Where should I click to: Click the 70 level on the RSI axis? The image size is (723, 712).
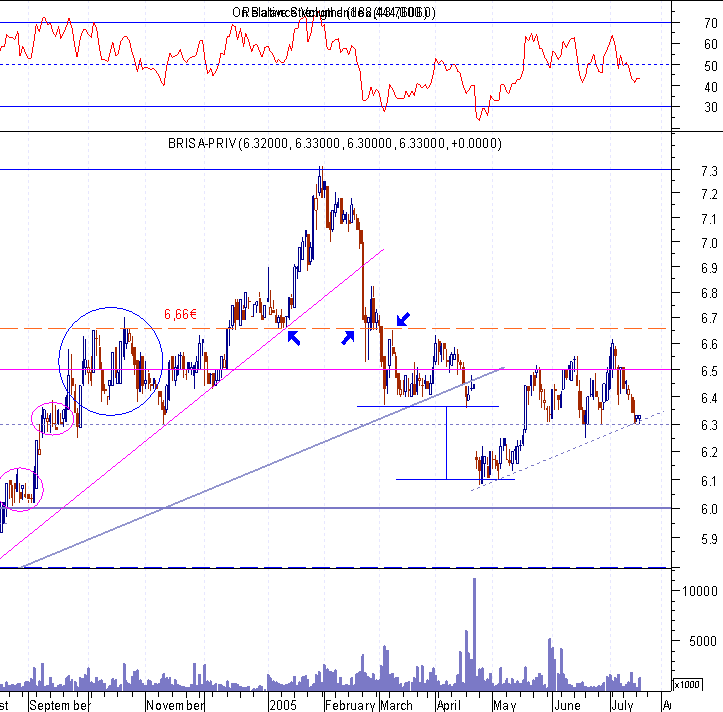click(x=711, y=23)
